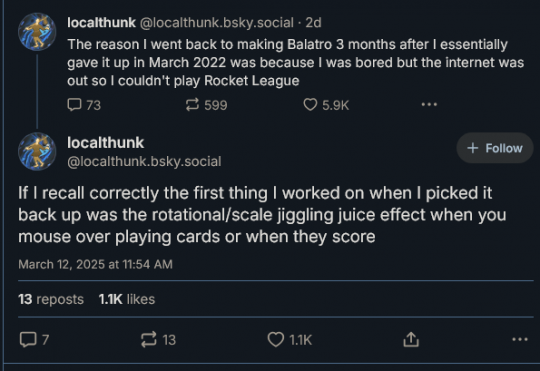This screenshot has height=371, width=540.
Task: Open localthunk avatar on main post
Action: [x=37, y=151]
